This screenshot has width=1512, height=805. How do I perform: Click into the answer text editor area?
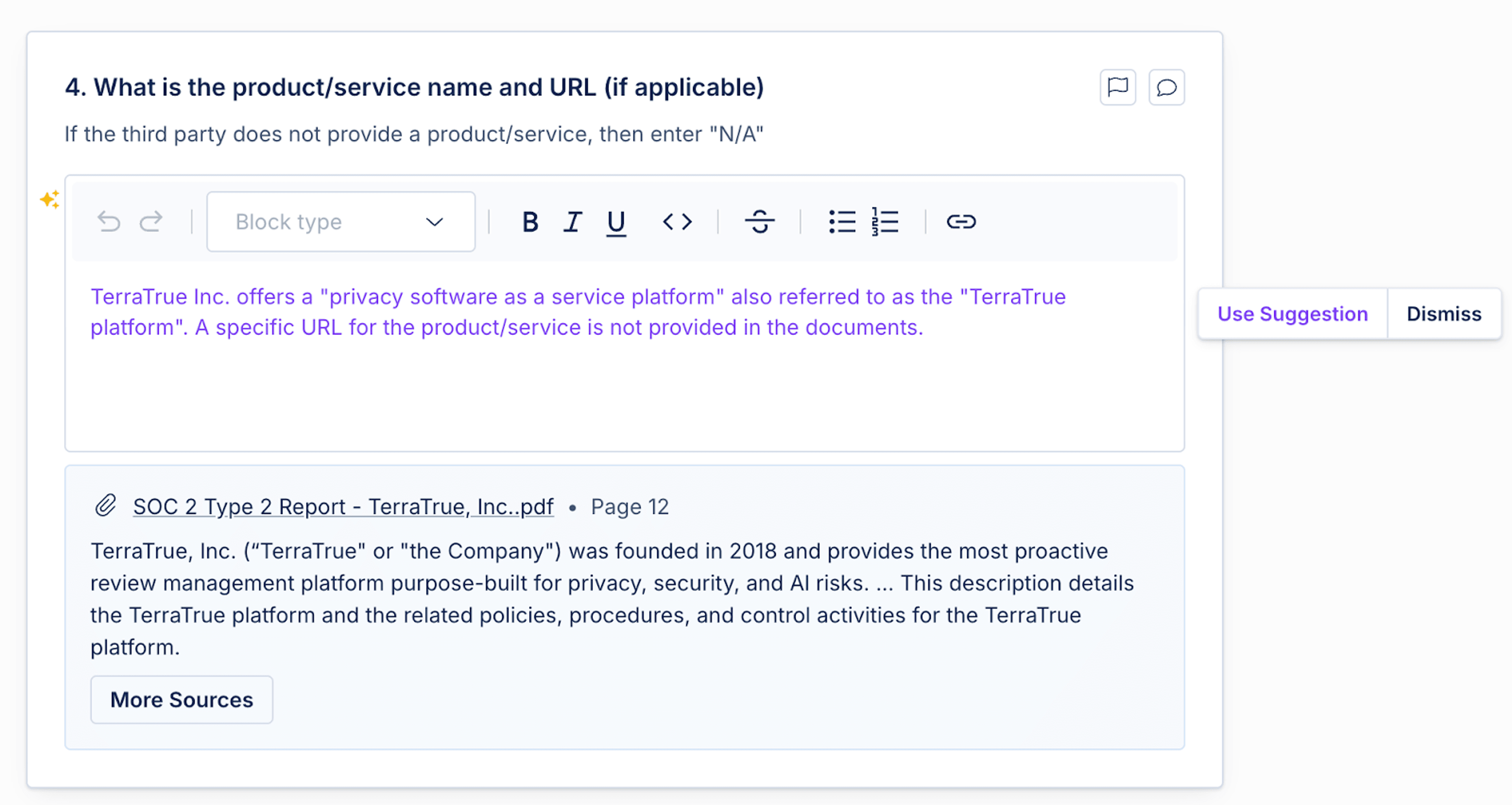click(624, 357)
